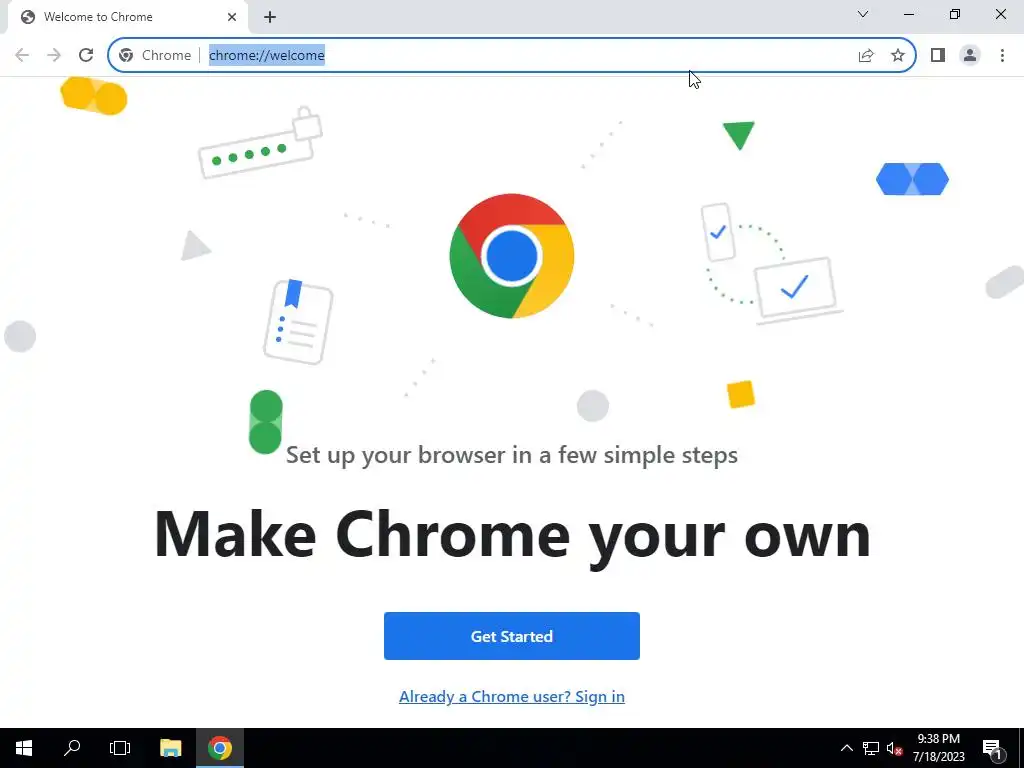Go back using the browser back arrow
1024x768 pixels.
[22, 55]
